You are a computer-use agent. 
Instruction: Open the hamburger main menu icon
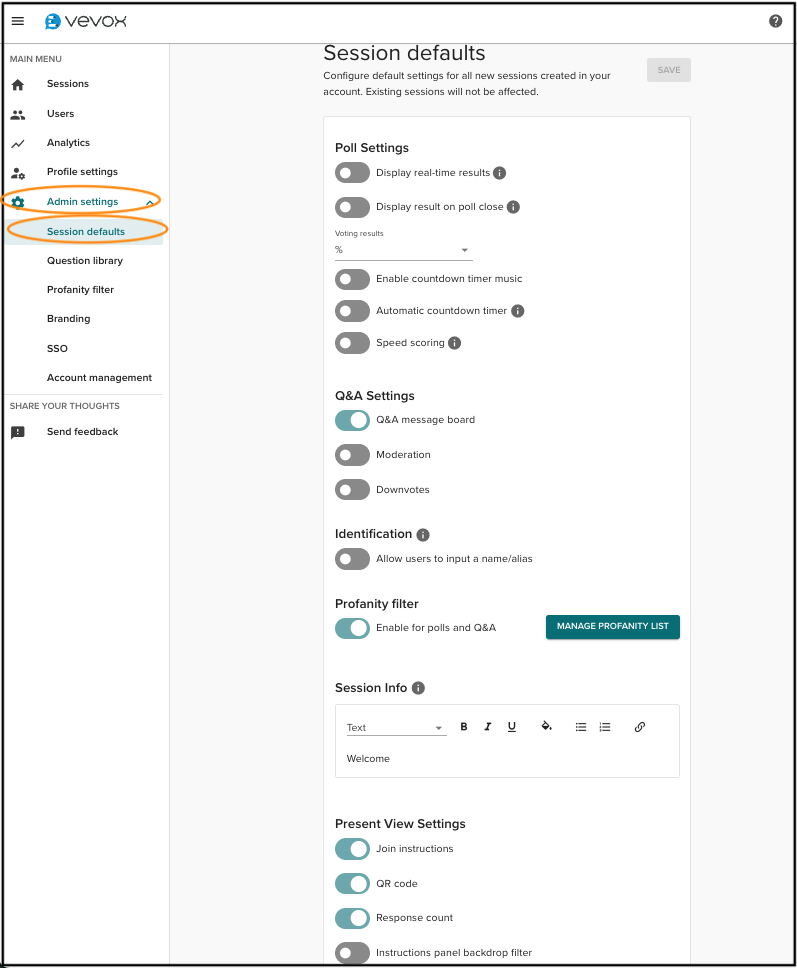[x=18, y=21]
